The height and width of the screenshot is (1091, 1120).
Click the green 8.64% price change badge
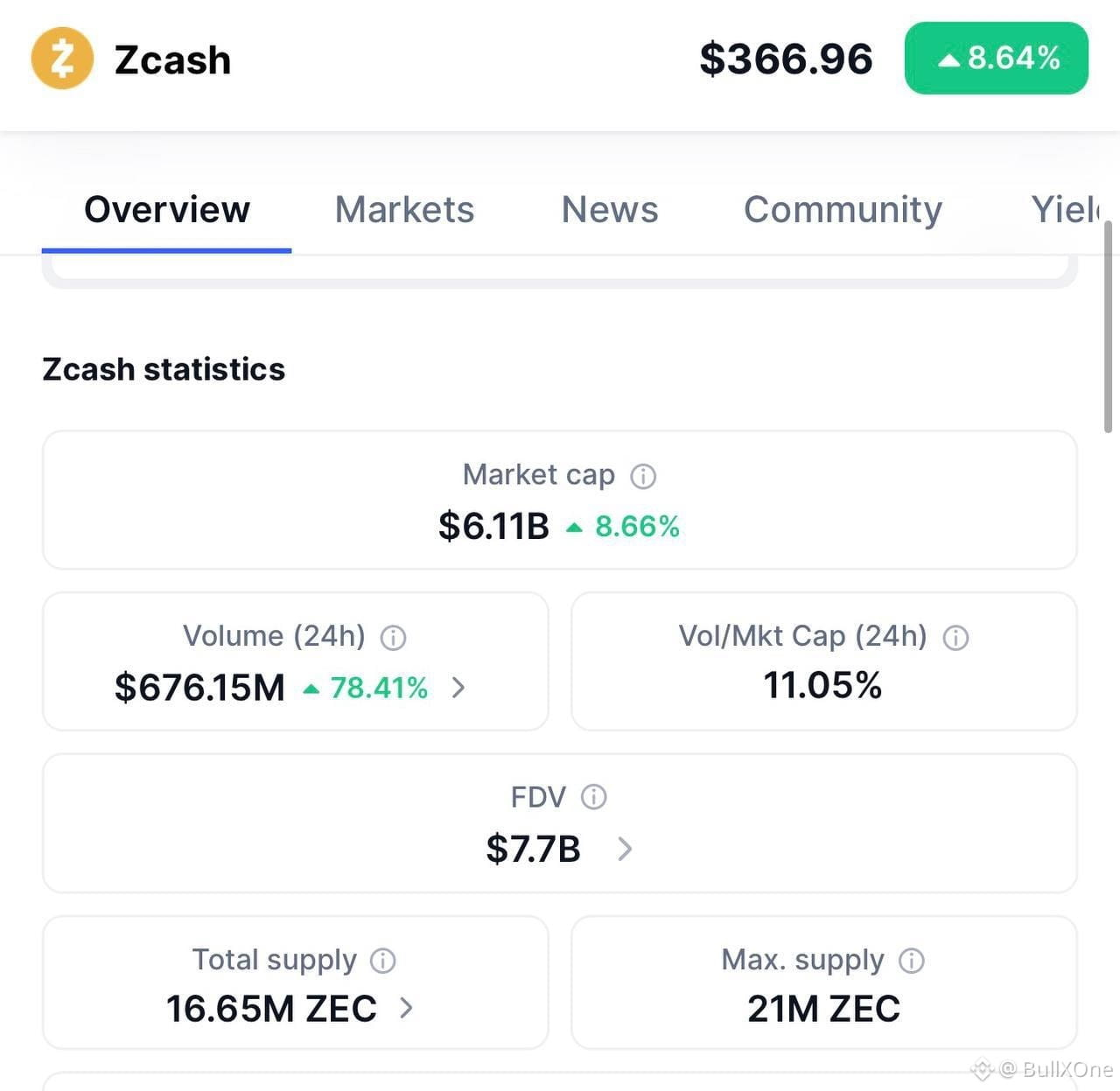pyautogui.click(x=997, y=59)
